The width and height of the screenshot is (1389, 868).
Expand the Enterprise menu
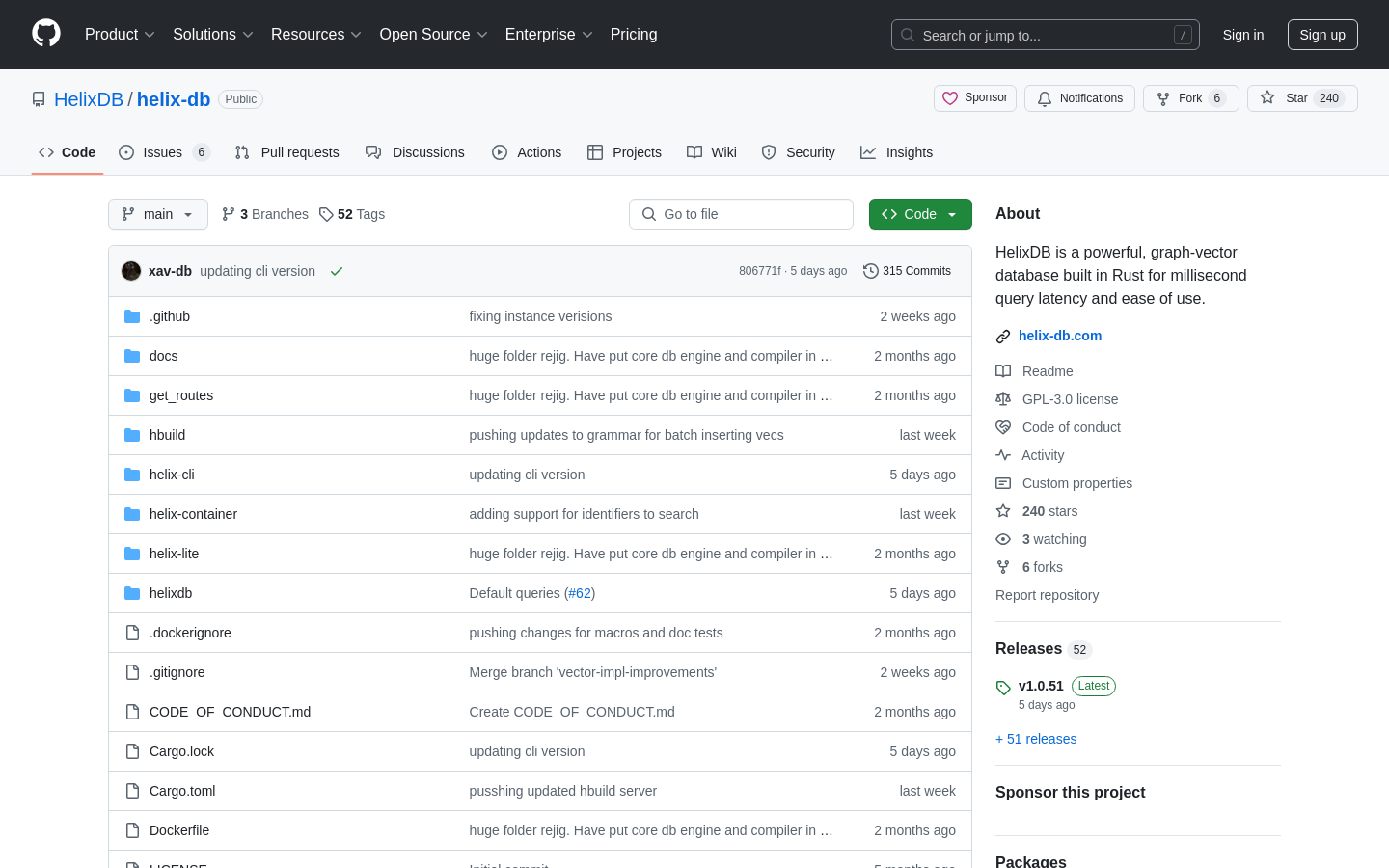pos(549,34)
